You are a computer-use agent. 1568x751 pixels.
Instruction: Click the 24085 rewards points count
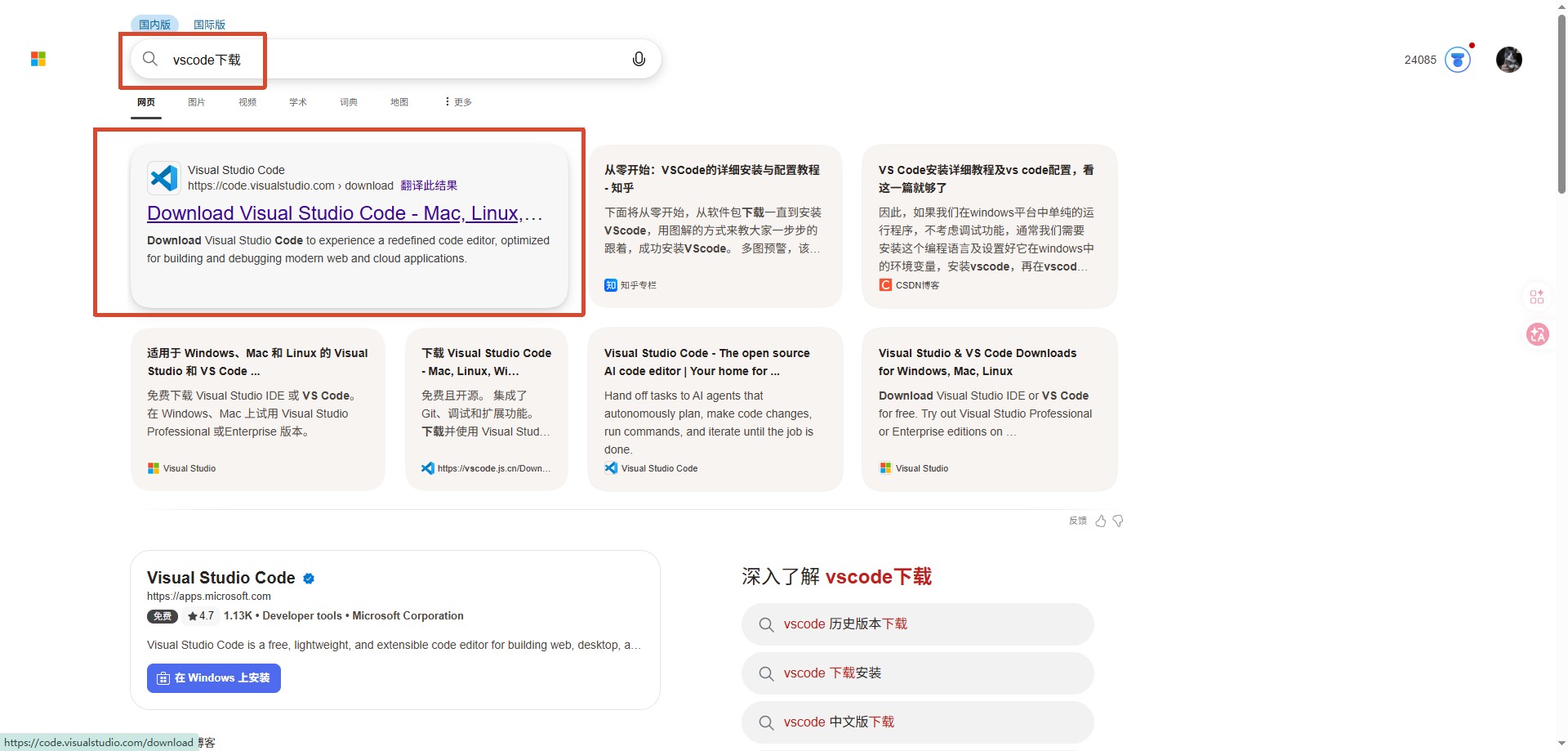point(1420,60)
